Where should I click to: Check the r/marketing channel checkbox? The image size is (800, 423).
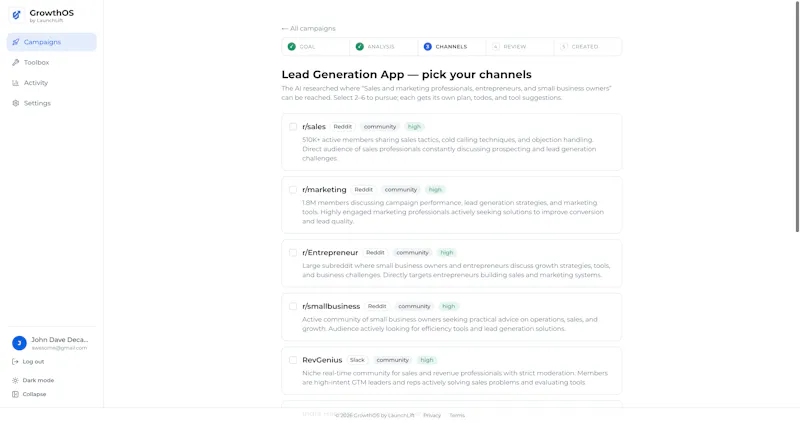click(293, 190)
